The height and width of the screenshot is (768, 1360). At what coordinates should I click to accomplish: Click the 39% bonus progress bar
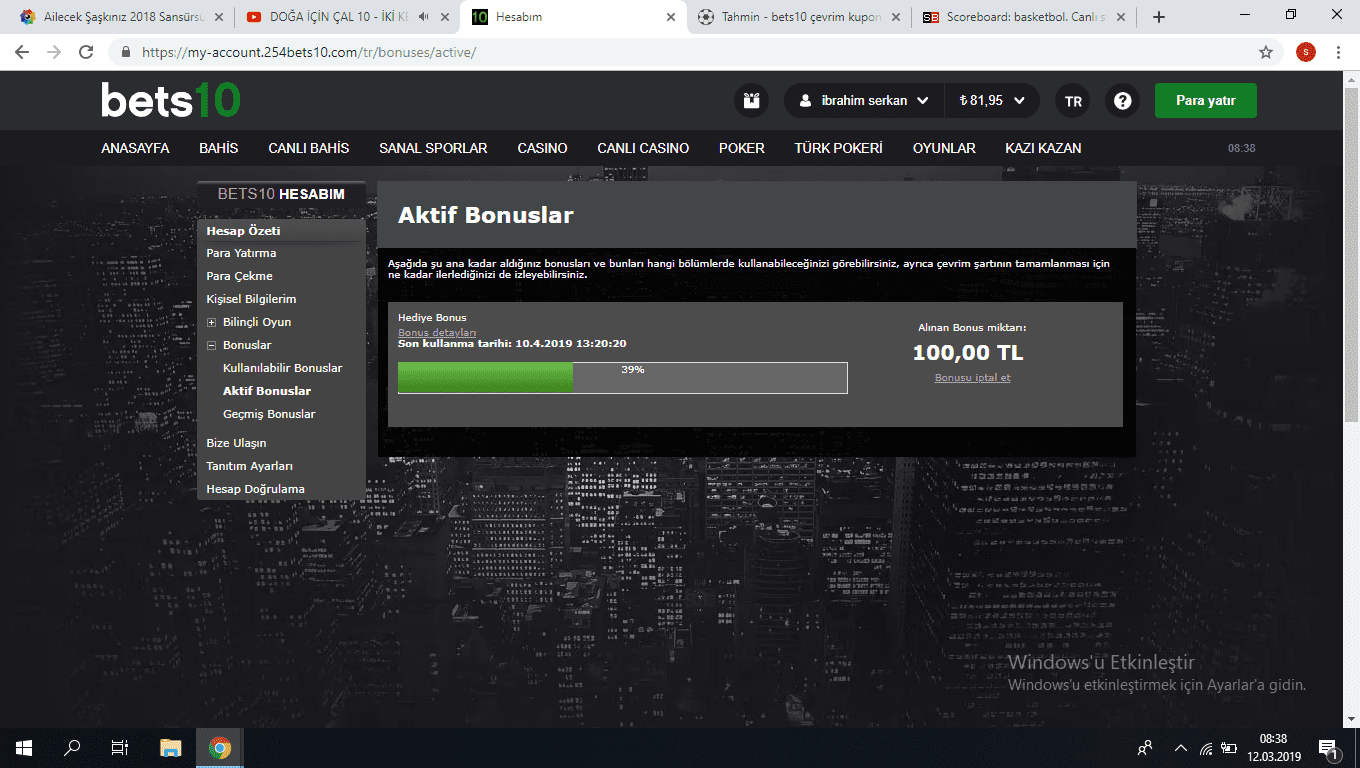pyautogui.click(x=622, y=377)
